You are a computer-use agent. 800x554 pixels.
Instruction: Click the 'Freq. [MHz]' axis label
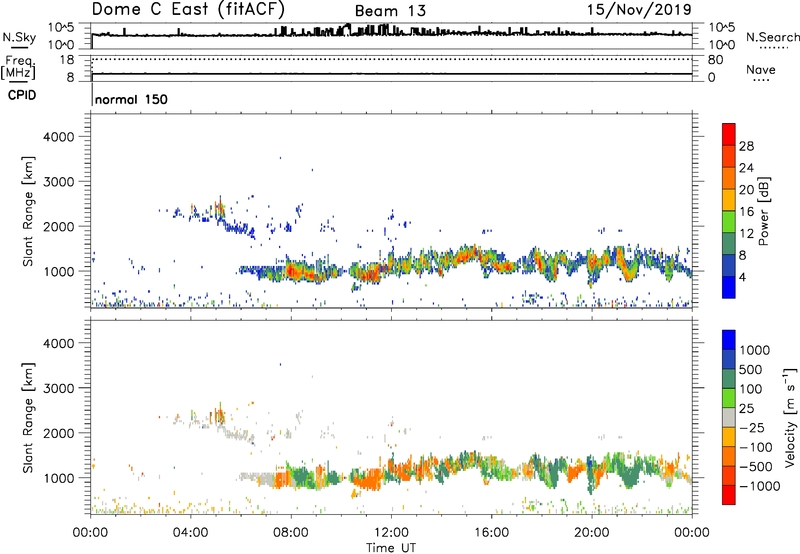19,68
